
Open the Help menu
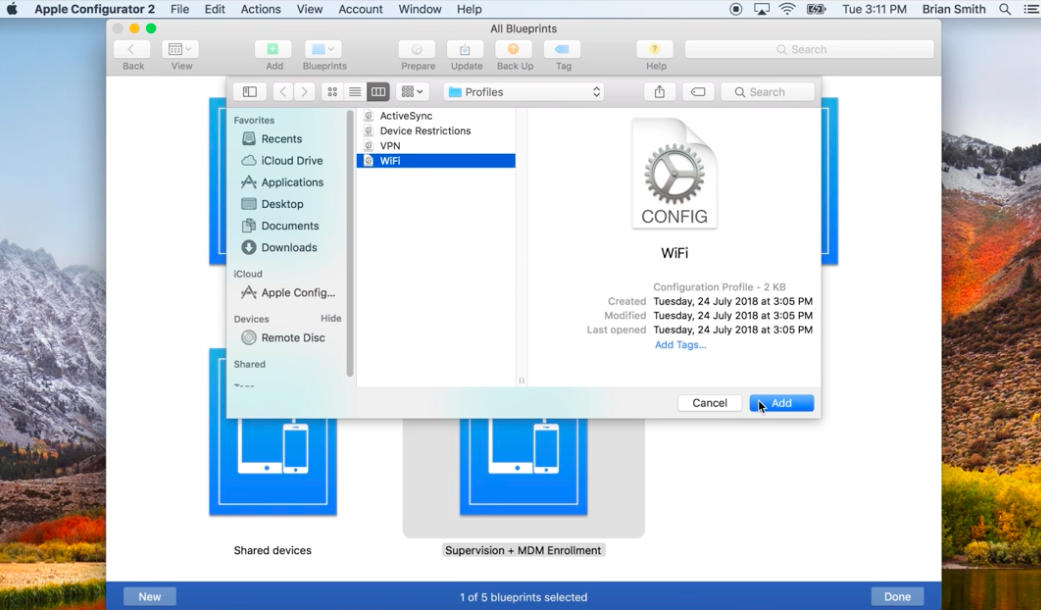point(469,9)
